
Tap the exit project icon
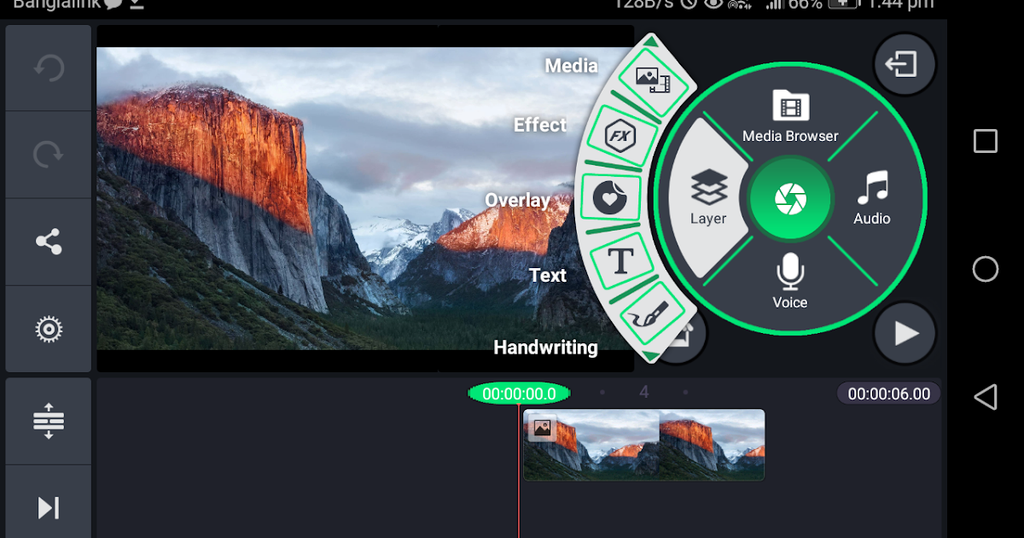pyautogui.click(x=904, y=64)
